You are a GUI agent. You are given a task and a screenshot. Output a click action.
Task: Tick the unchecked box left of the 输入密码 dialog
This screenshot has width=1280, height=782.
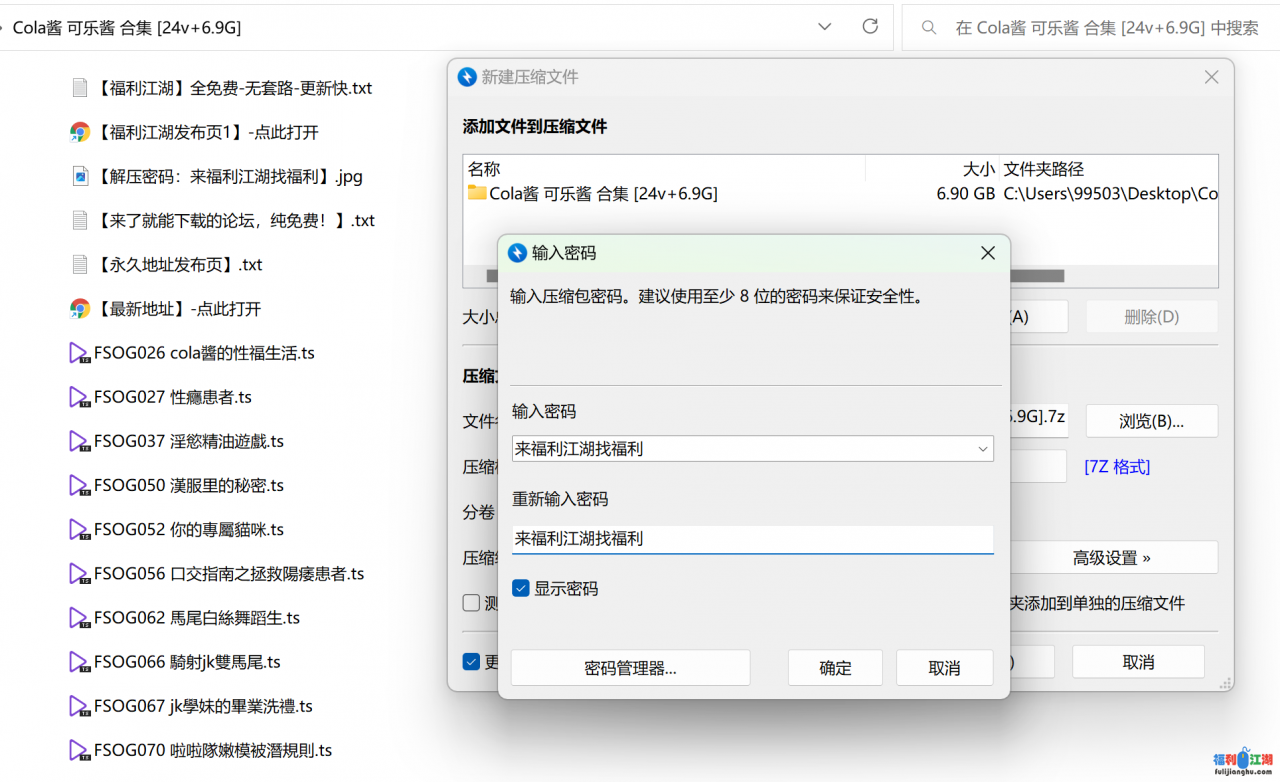tap(471, 602)
